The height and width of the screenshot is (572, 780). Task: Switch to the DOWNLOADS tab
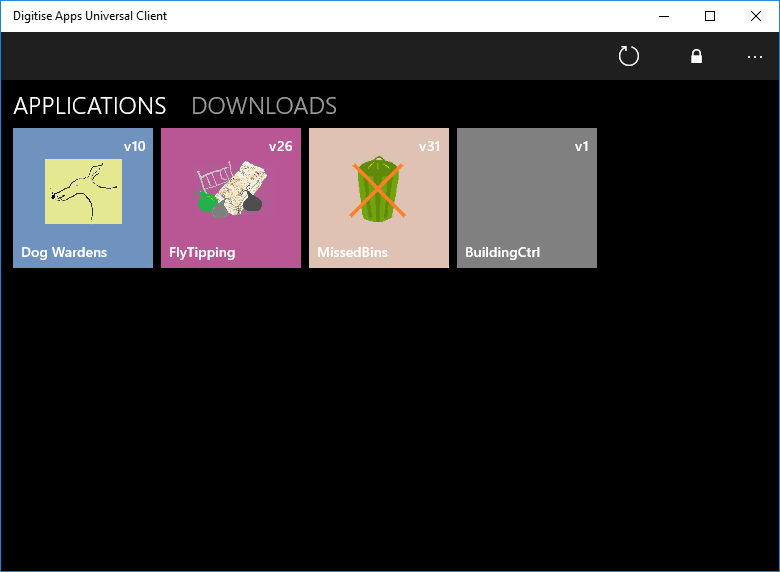click(x=264, y=106)
